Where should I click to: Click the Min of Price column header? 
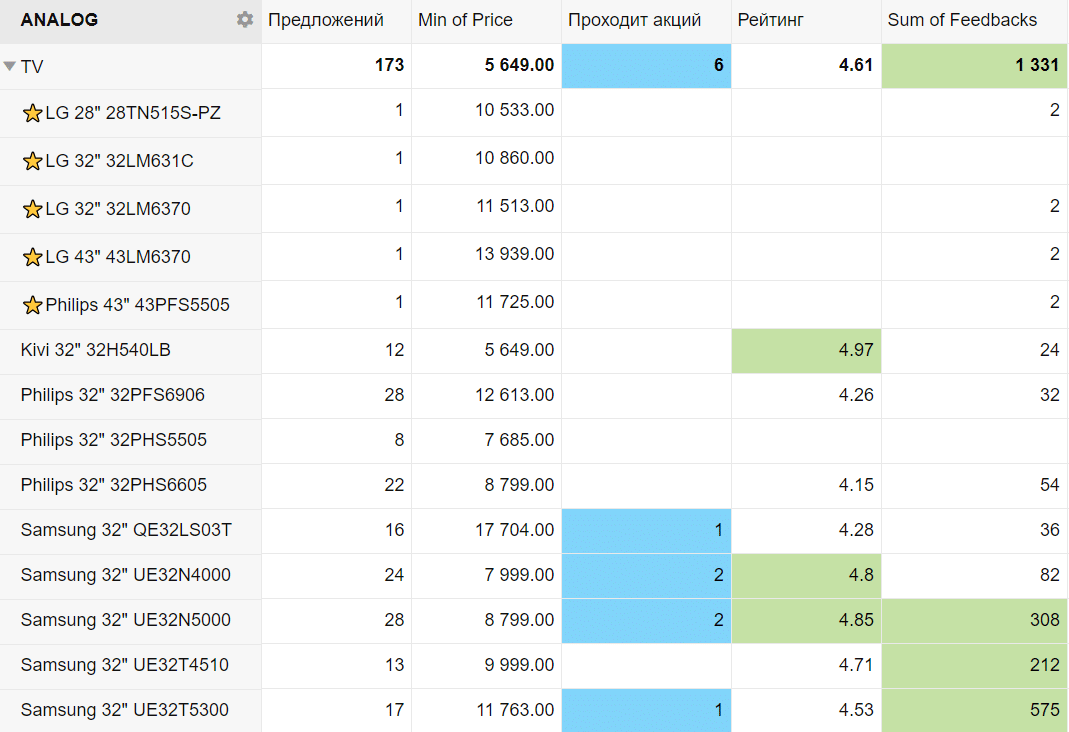[465, 20]
